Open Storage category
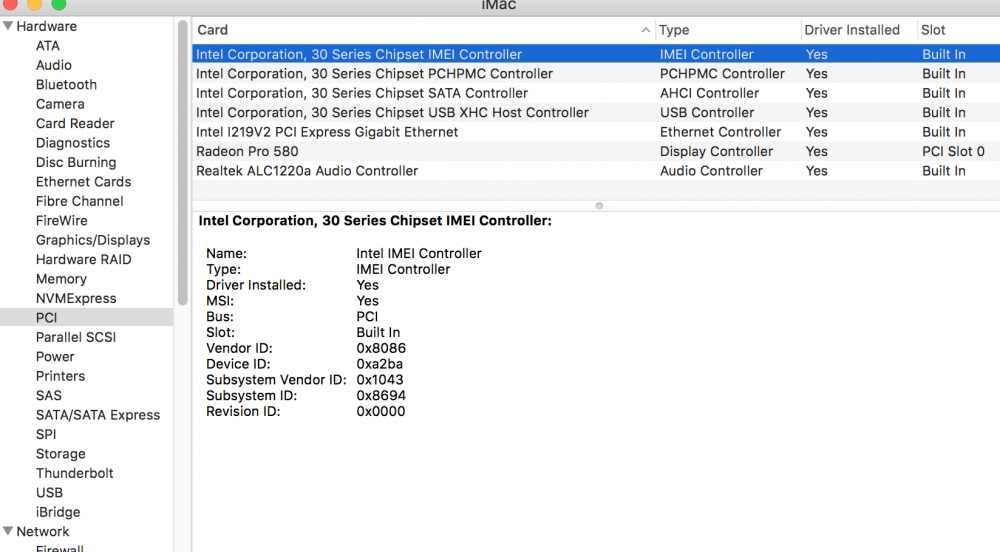Viewport: 1000px width, 552px height. tap(61, 454)
